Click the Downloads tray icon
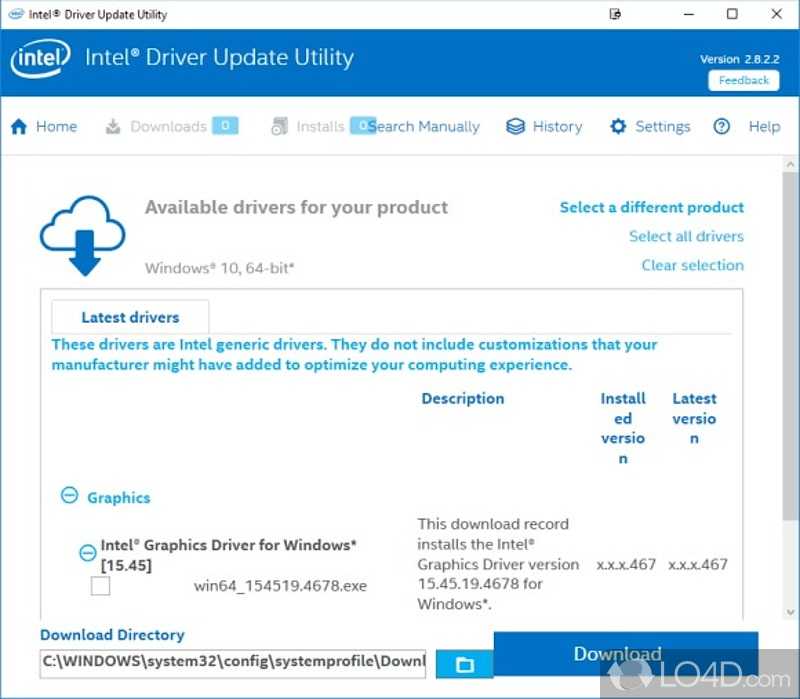 point(113,127)
